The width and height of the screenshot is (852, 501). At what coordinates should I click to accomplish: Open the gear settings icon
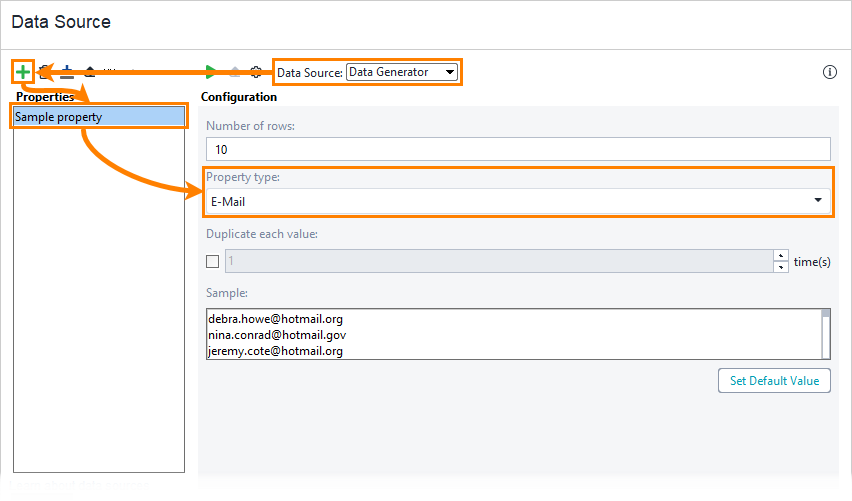tap(256, 72)
